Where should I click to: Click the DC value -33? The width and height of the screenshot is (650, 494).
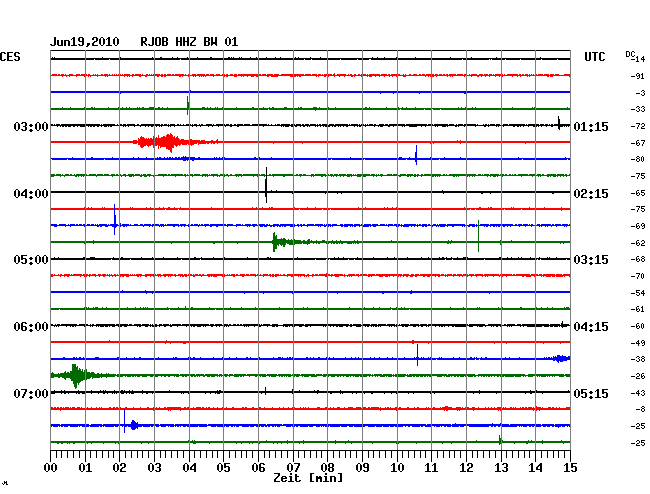click(638, 109)
